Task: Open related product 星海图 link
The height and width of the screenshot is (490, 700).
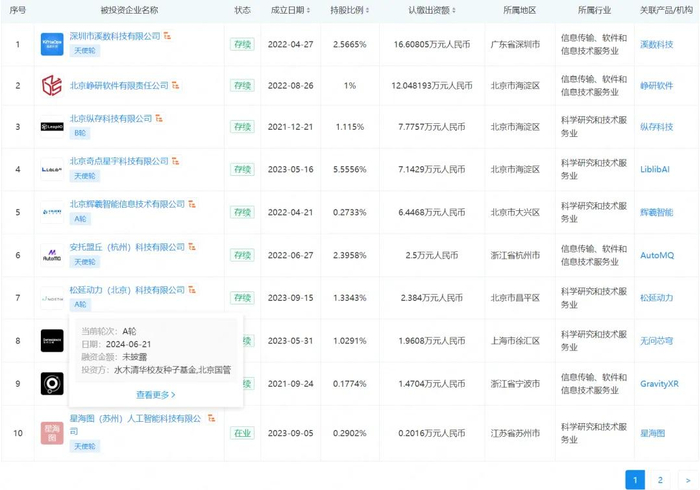Action: pyautogui.click(x=653, y=433)
